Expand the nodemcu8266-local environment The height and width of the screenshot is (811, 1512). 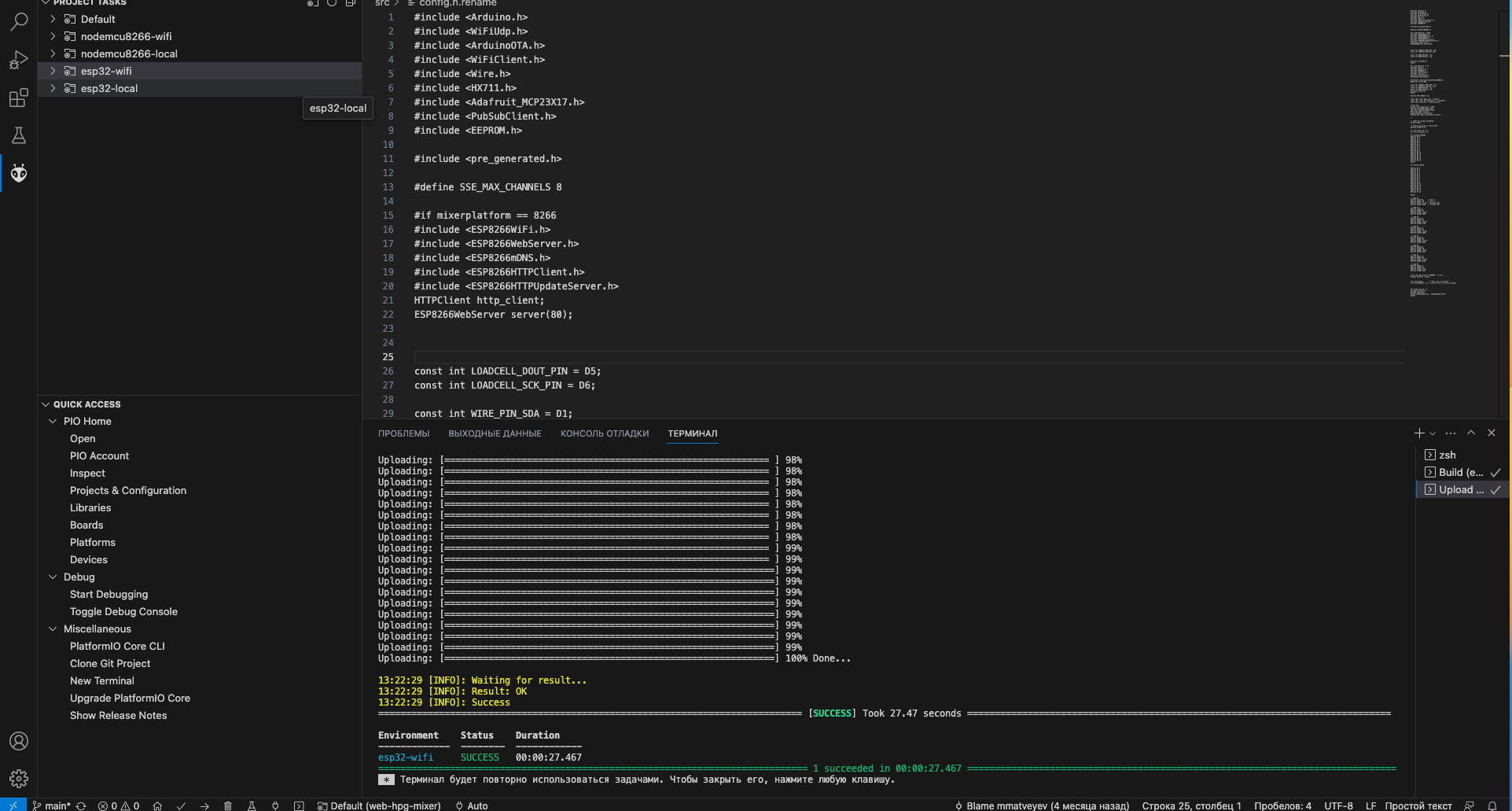point(53,53)
